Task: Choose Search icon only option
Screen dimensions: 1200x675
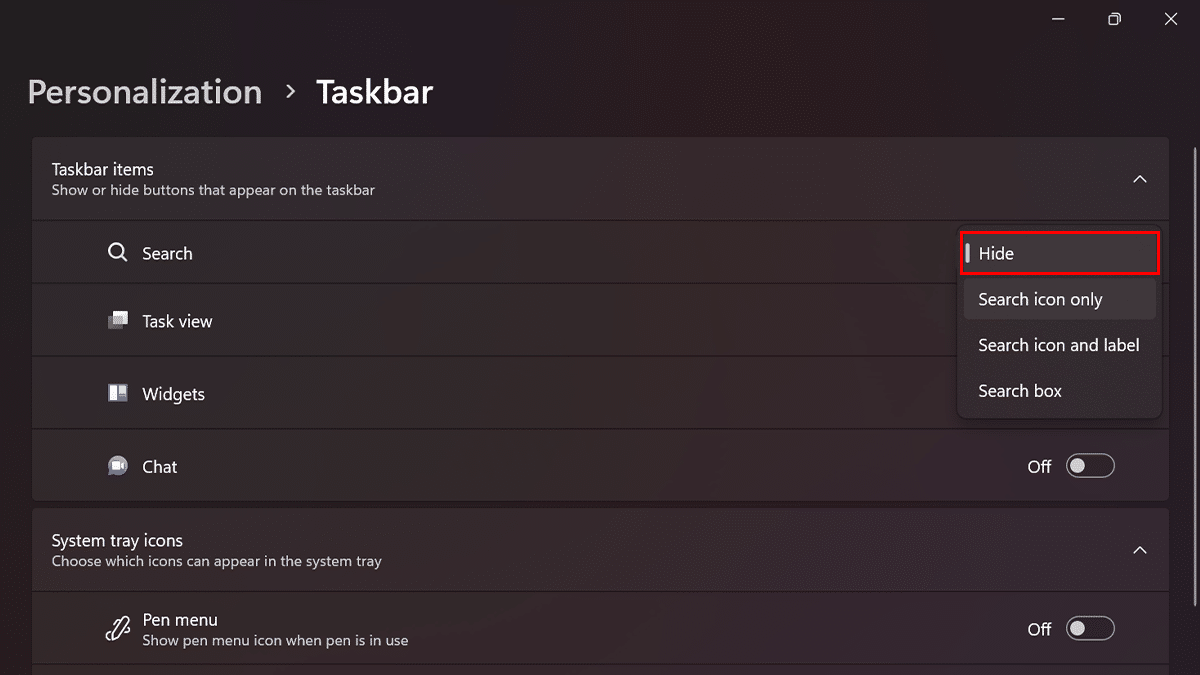Action: (x=1059, y=299)
